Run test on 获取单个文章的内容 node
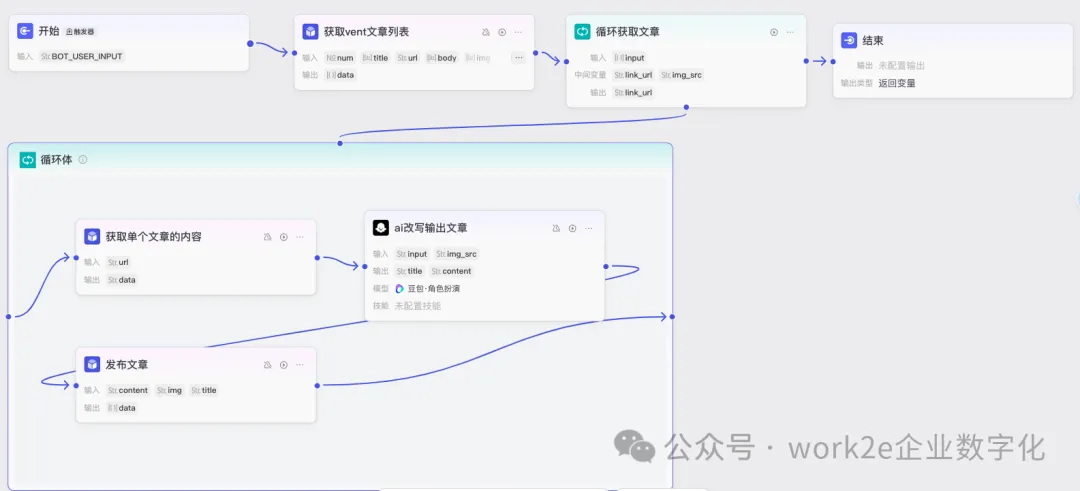The image size is (1080, 491). pyautogui.click(x=284, y=237)
